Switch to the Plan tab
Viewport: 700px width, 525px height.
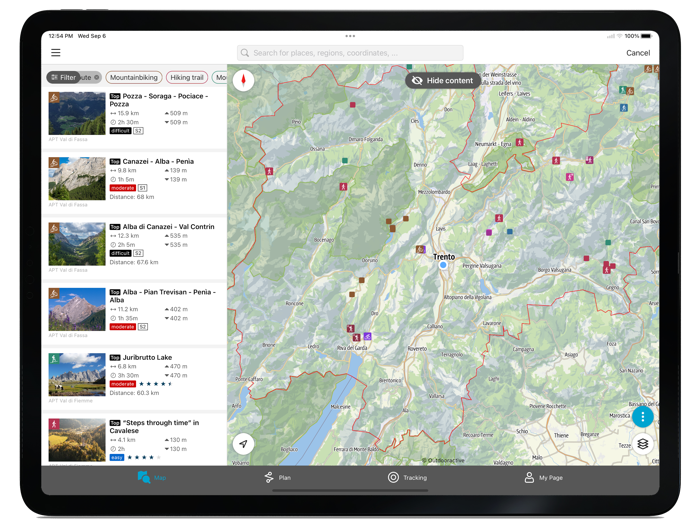tap(278, 477)
